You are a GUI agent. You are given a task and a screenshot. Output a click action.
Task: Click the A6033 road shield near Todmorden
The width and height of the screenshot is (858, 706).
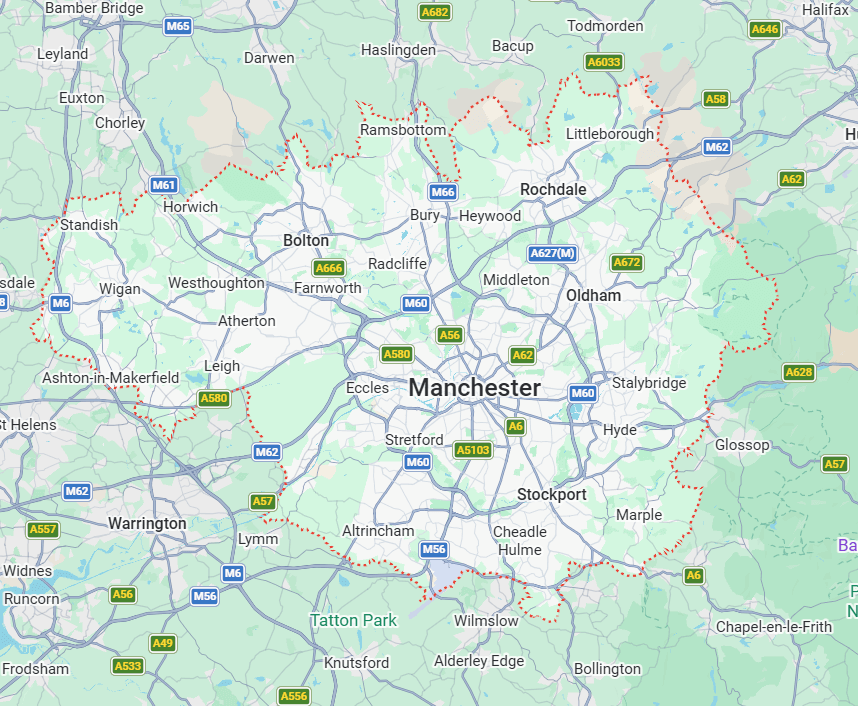[x=604, y=62]
